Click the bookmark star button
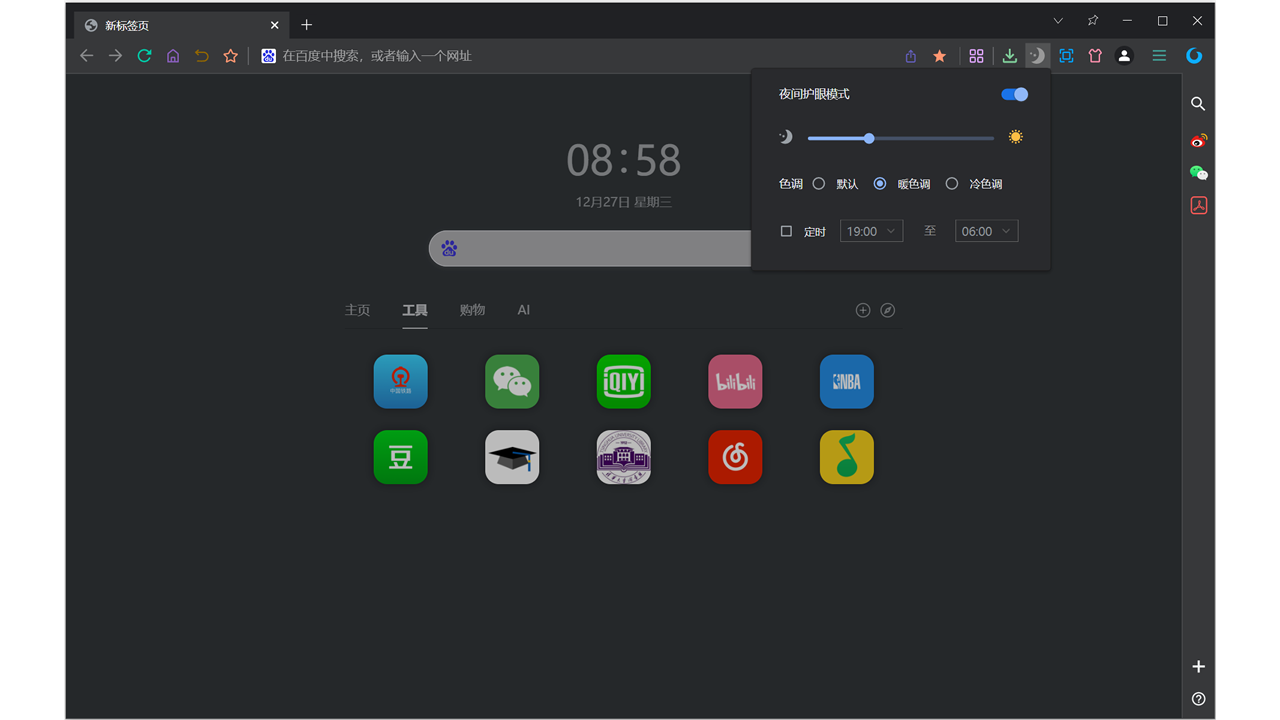This screenshot has width=1280, height=720. point(939,56)
